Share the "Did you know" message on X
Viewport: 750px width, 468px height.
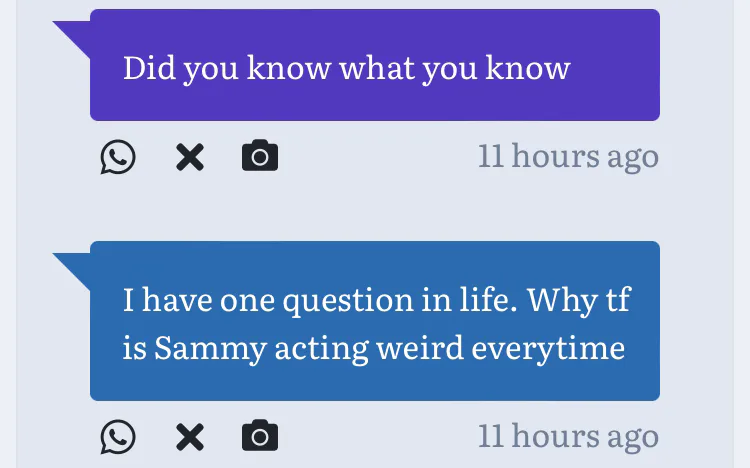189,157
